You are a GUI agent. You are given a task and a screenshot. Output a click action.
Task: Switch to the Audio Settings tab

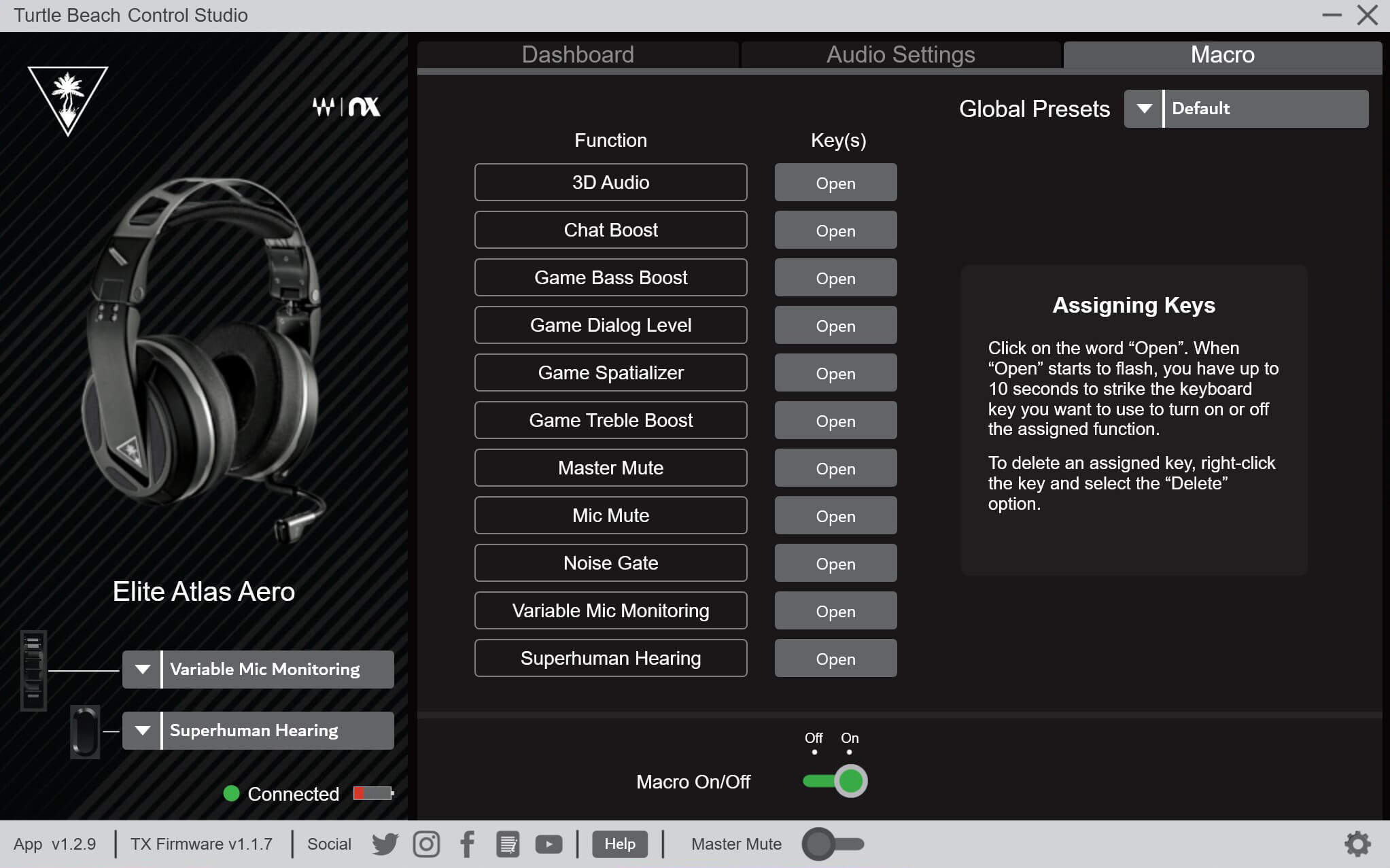tap(901, 54)
